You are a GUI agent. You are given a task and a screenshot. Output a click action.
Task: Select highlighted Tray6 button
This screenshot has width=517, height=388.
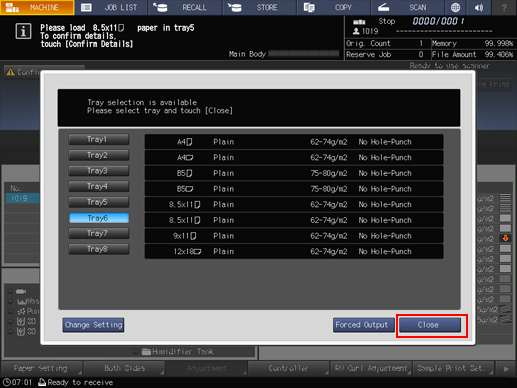click(99, 218)
